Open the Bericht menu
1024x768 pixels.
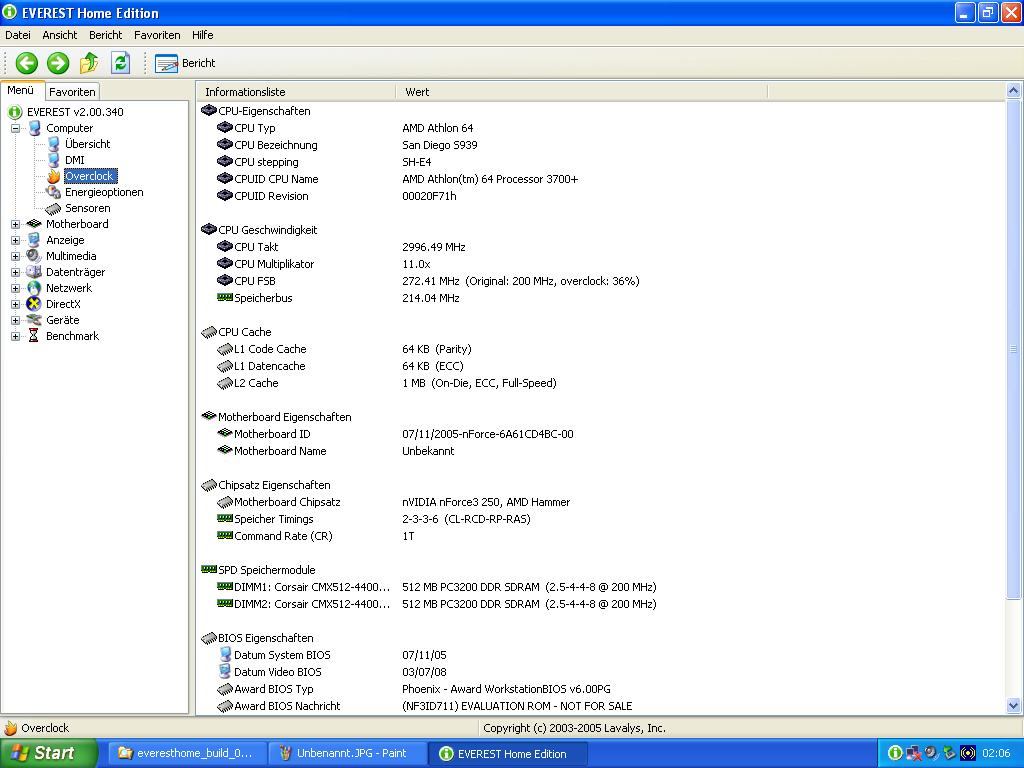(x=106, y=35)
